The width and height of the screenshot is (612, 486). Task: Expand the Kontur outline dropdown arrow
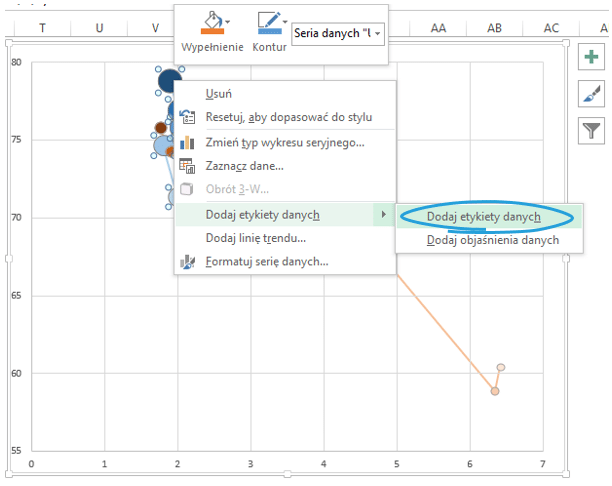[x=284, y=22]
